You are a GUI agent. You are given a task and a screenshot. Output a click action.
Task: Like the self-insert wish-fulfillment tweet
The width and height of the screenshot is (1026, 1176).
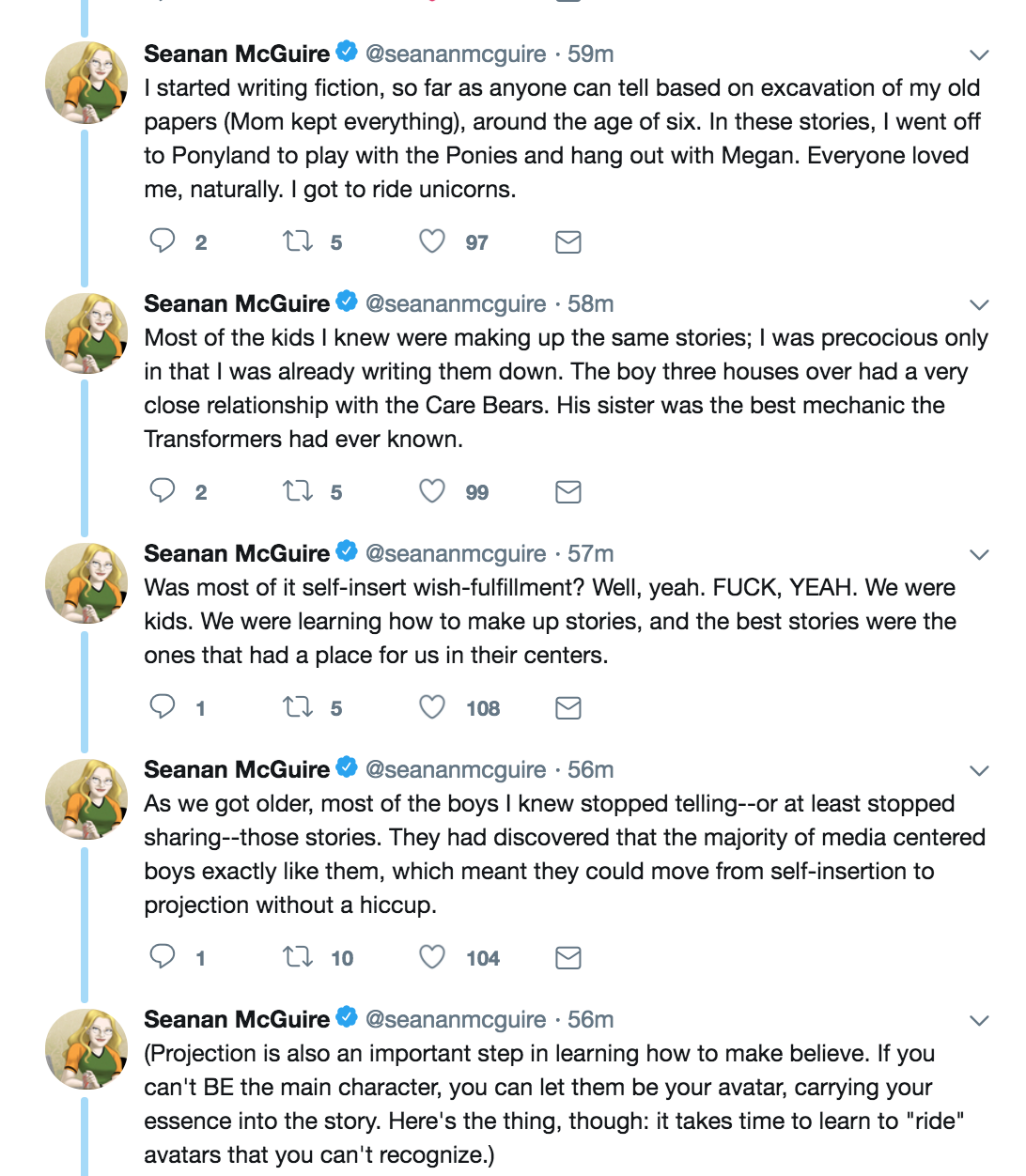point(432,707)
